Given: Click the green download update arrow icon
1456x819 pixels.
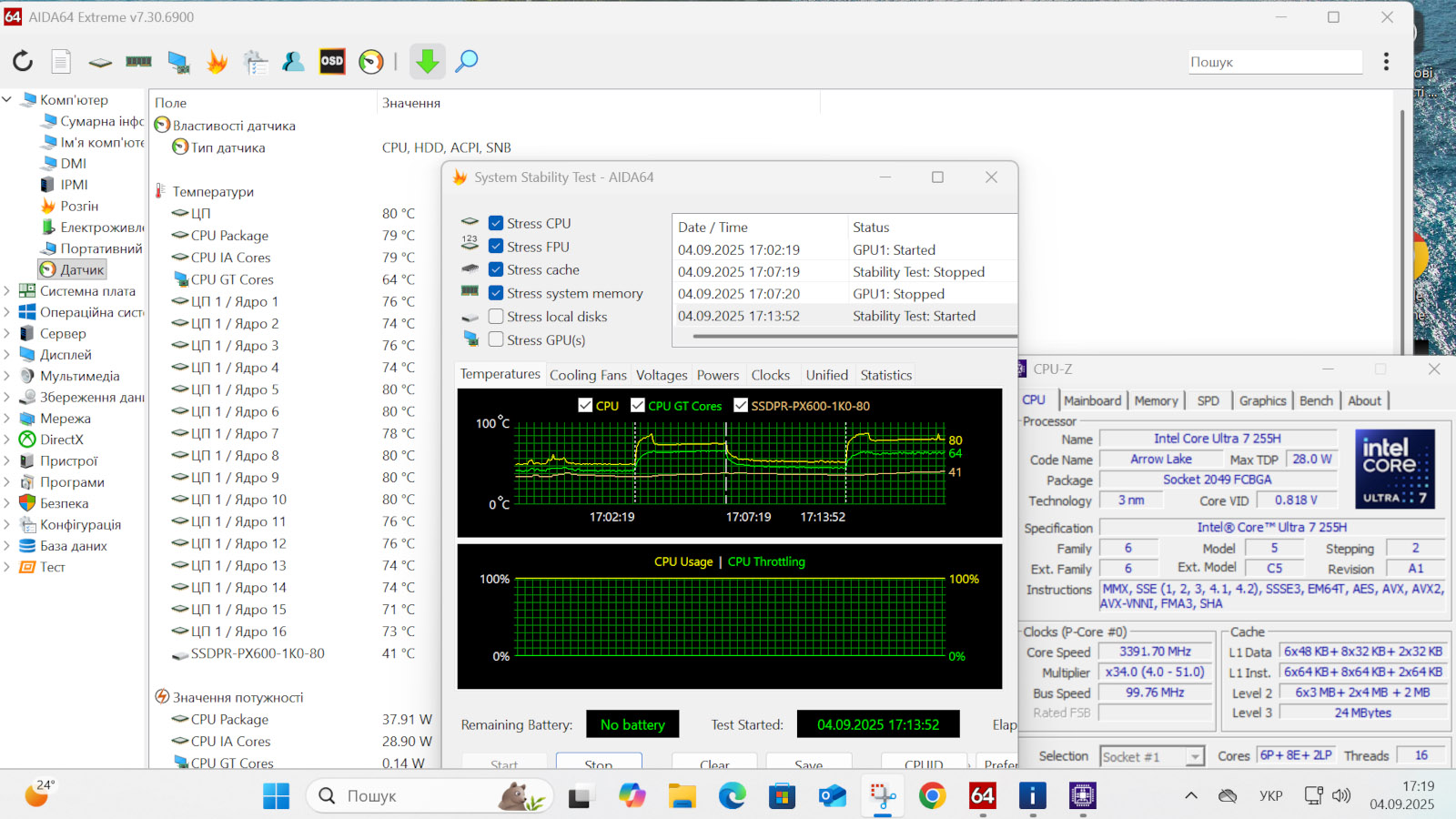Looking at the screenshot, I should pos(427,61).
